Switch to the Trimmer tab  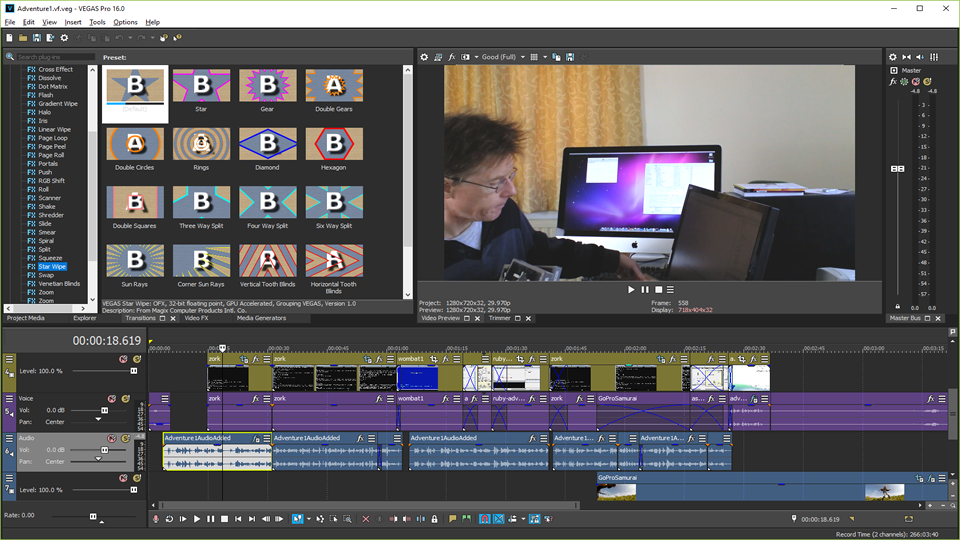coord(500,318)
